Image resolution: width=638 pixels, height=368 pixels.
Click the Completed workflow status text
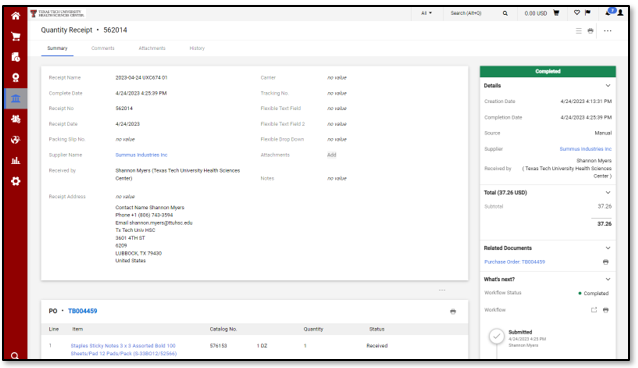(596, 294)
